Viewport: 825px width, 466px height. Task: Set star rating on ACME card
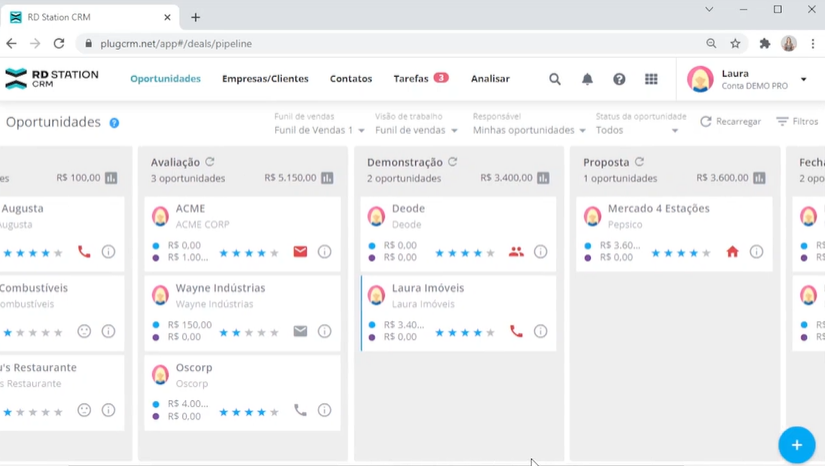[x=249, y=253]
